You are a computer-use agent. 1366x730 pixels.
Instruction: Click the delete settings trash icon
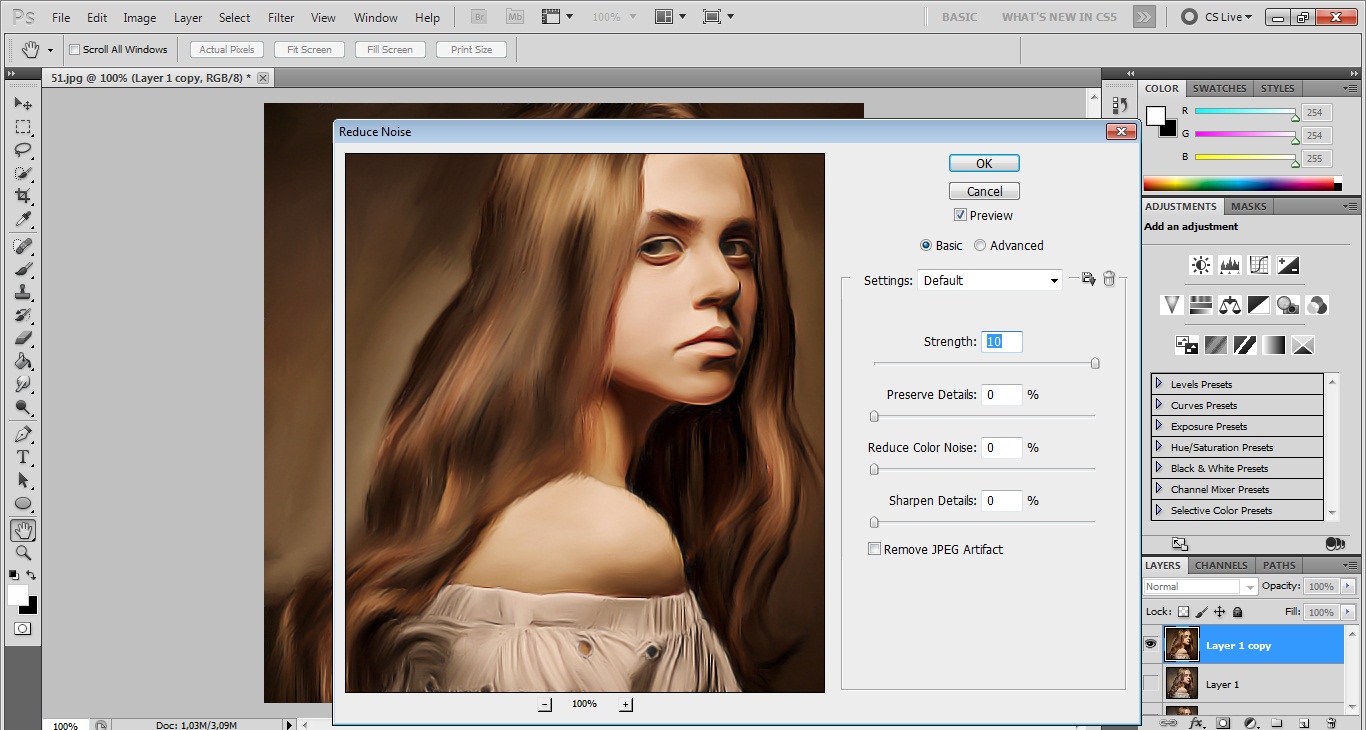click(x=1109, y=280)
